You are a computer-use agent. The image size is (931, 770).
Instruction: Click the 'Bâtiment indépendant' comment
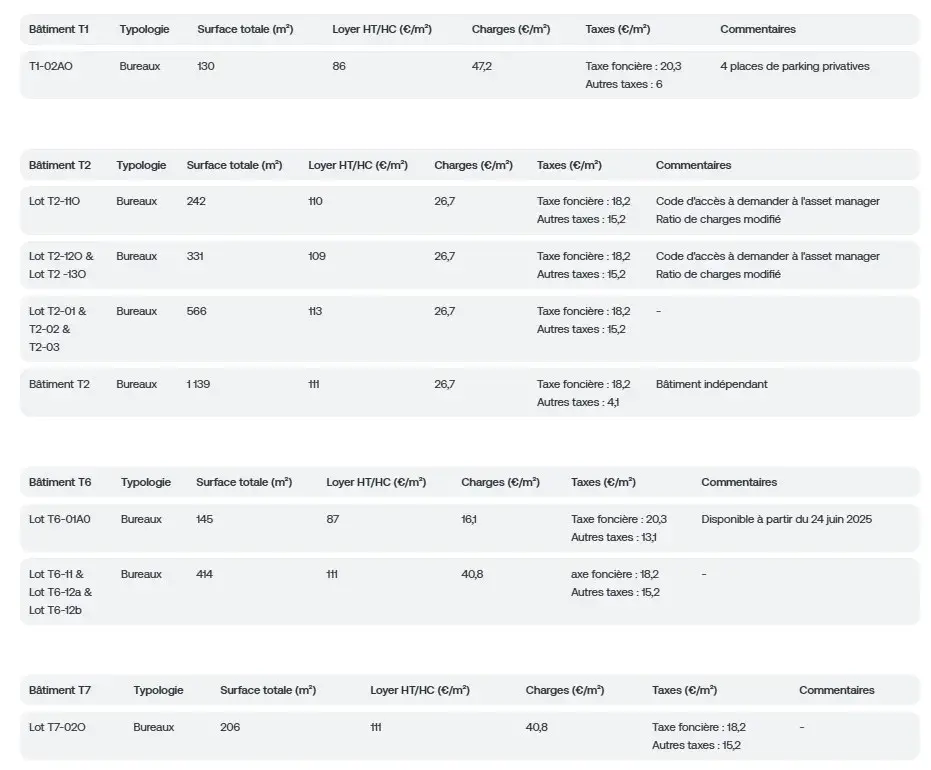[712, 384]
